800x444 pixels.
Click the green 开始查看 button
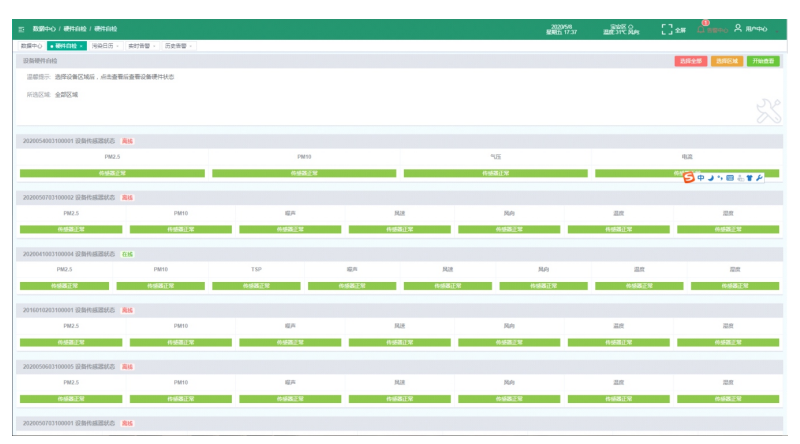[763, 61]
